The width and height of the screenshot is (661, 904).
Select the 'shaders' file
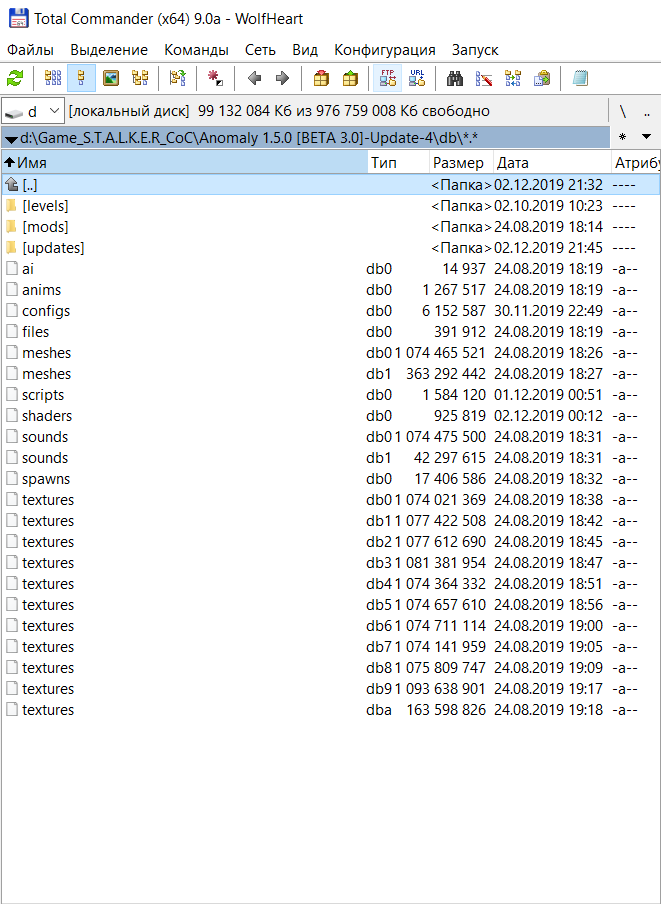point(331,416)
